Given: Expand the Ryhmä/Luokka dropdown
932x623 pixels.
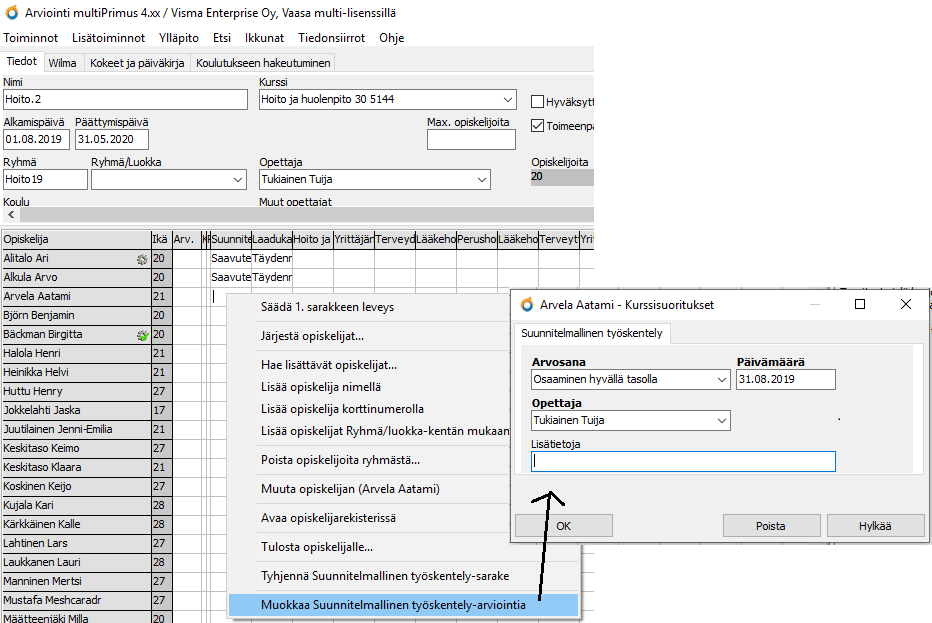Looking at the screenshot, I should point(238,180).
